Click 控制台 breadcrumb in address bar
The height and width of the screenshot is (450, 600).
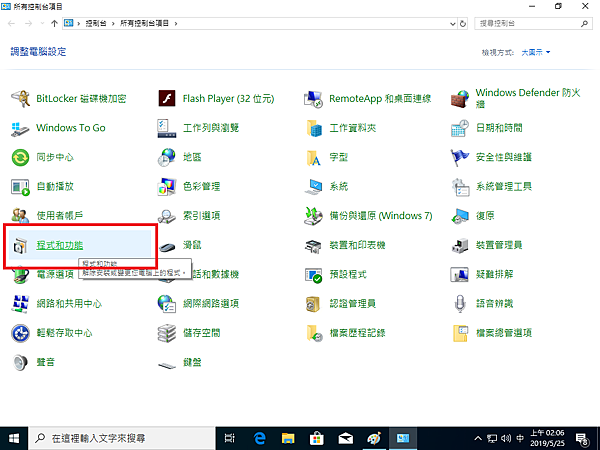[x=96, y=24]
